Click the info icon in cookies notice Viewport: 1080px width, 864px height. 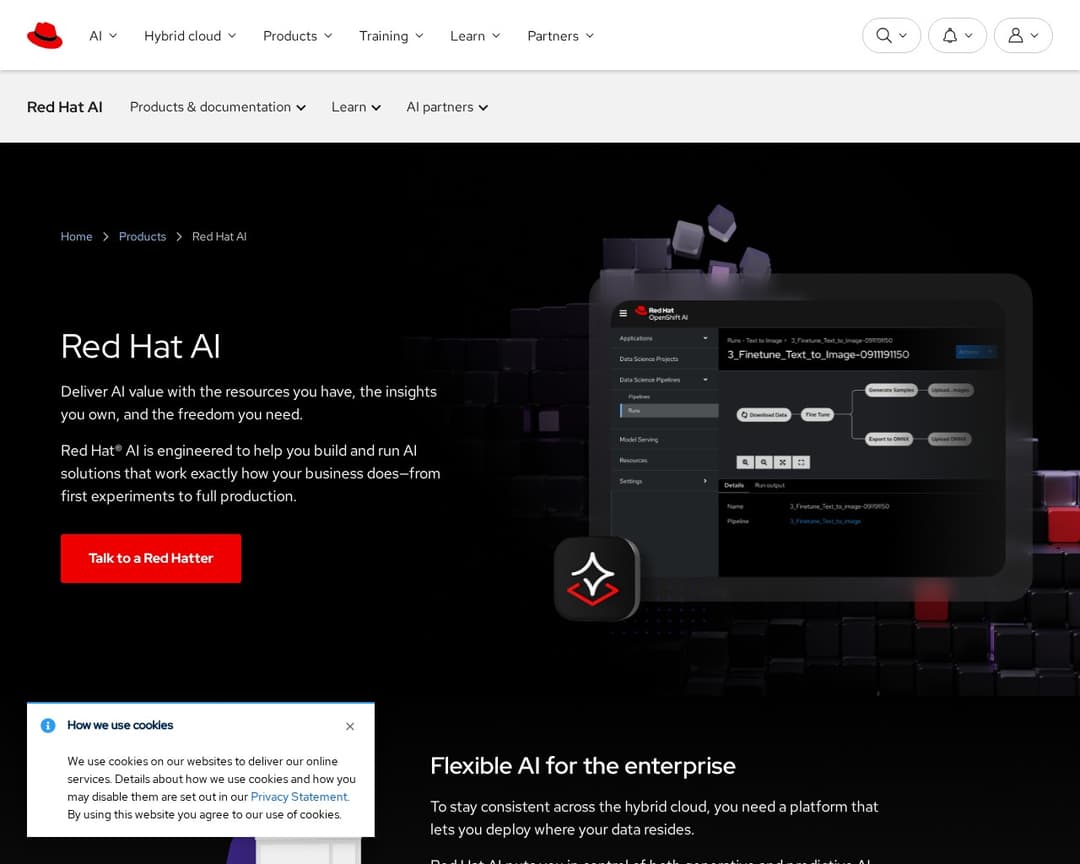pos(48,726)
